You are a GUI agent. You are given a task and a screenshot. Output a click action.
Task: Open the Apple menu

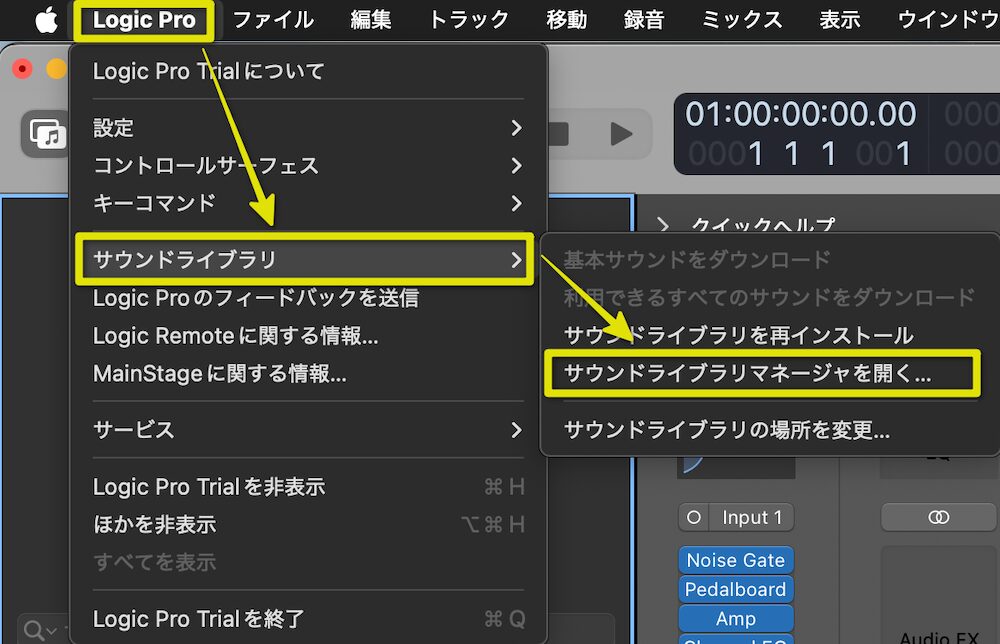47,20
